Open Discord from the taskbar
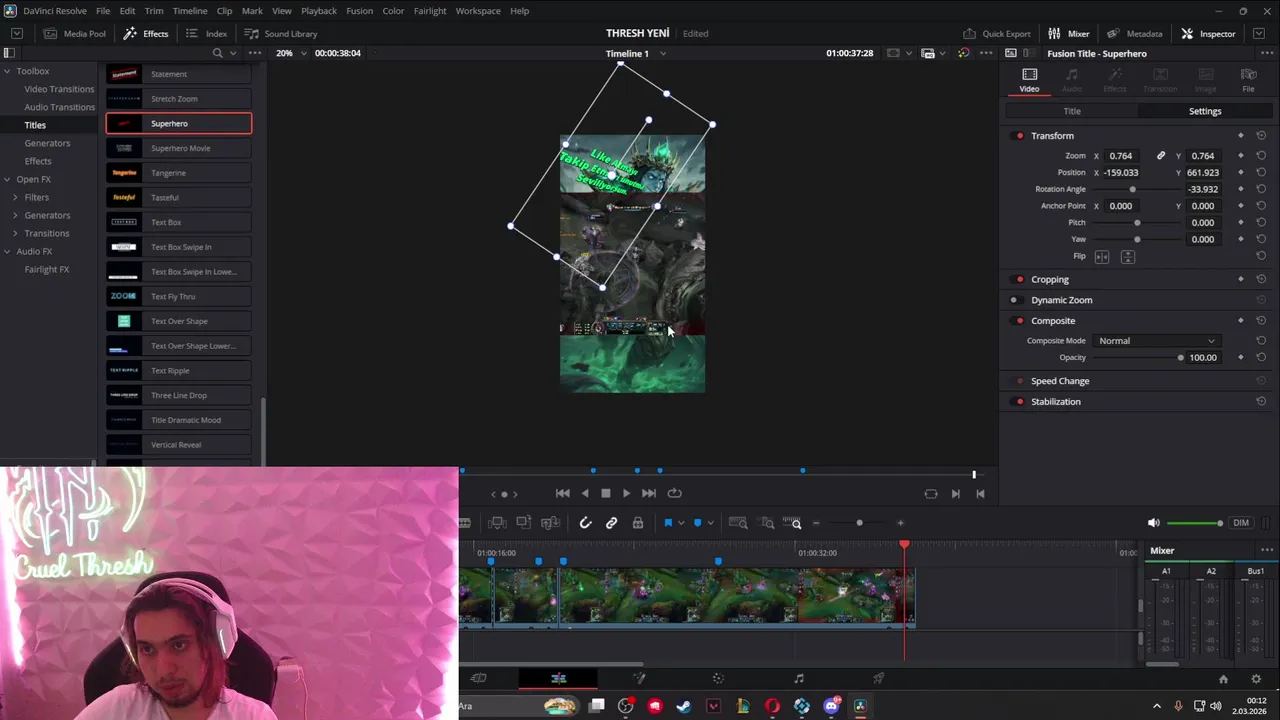 [x=831, y=706]
